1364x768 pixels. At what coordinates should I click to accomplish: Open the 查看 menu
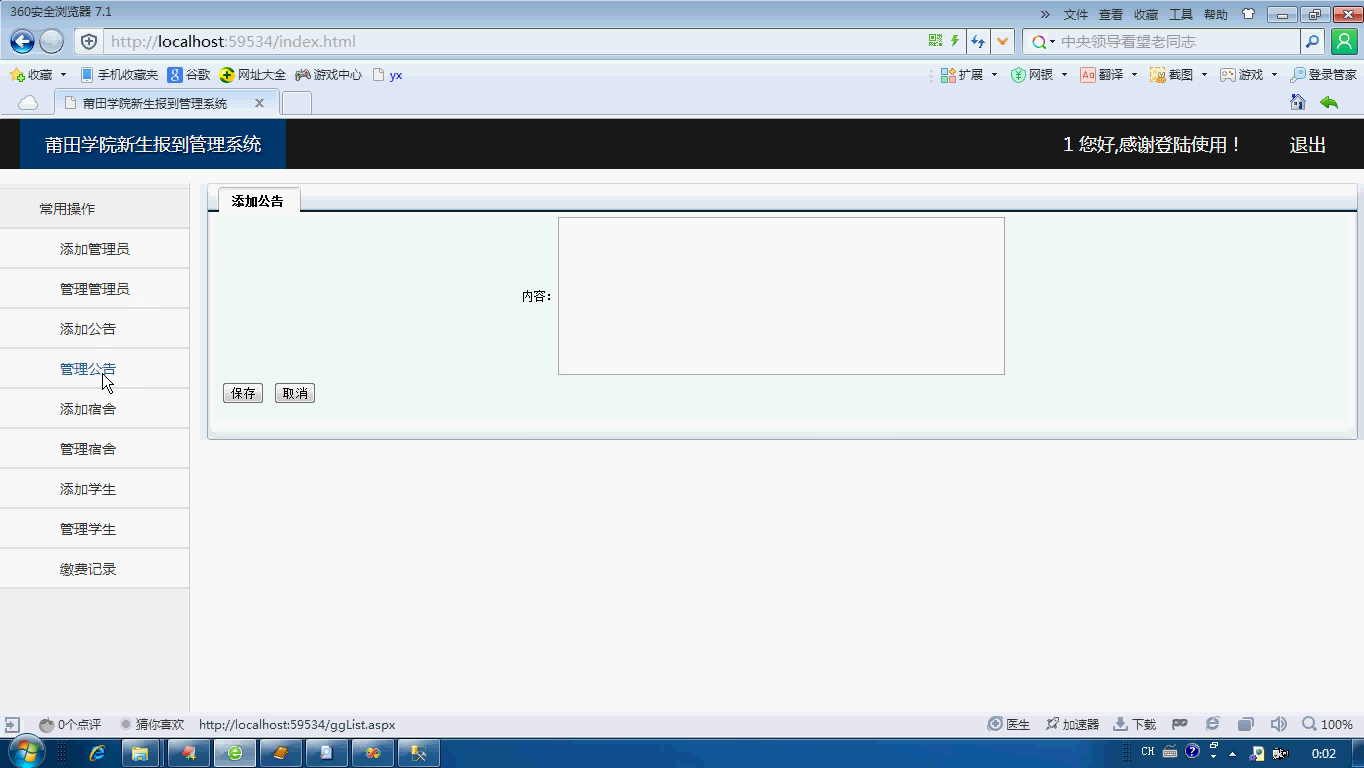1110,14
